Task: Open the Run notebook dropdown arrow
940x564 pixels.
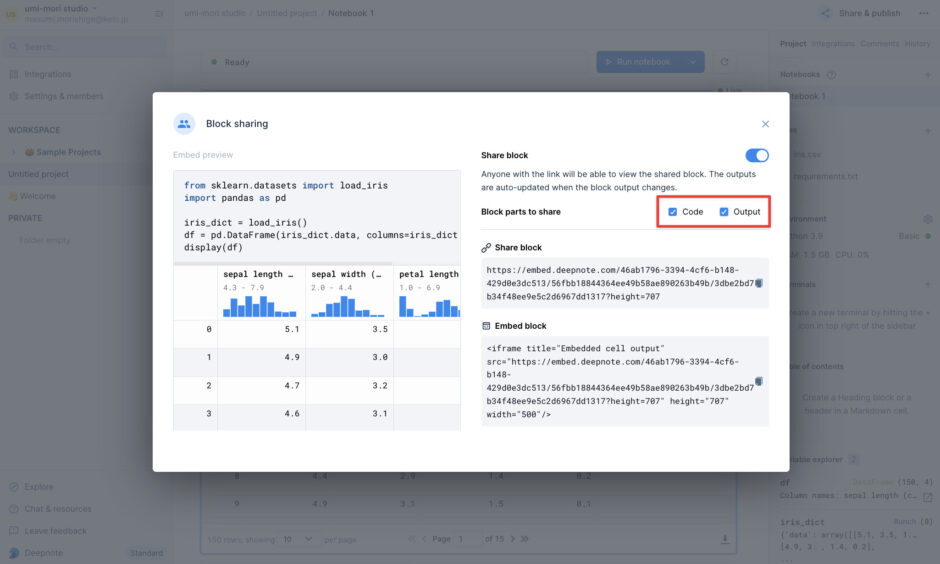Action: click(691, 62)
